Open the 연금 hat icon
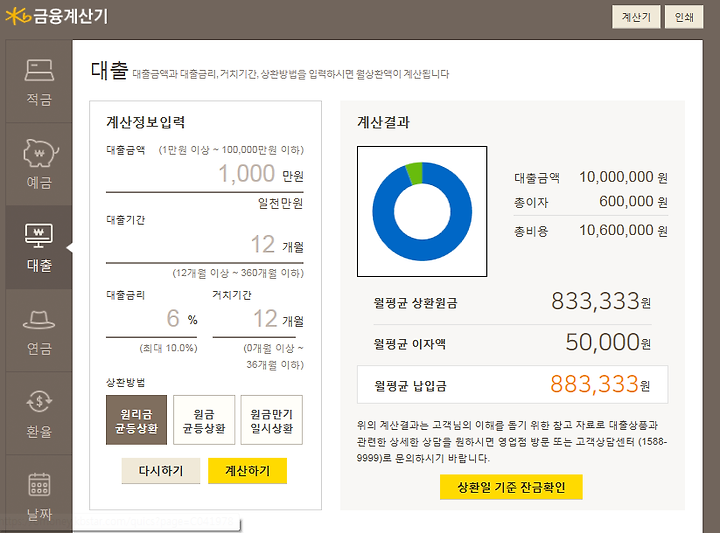Screen dimensions: 720x533 [39, 320]
